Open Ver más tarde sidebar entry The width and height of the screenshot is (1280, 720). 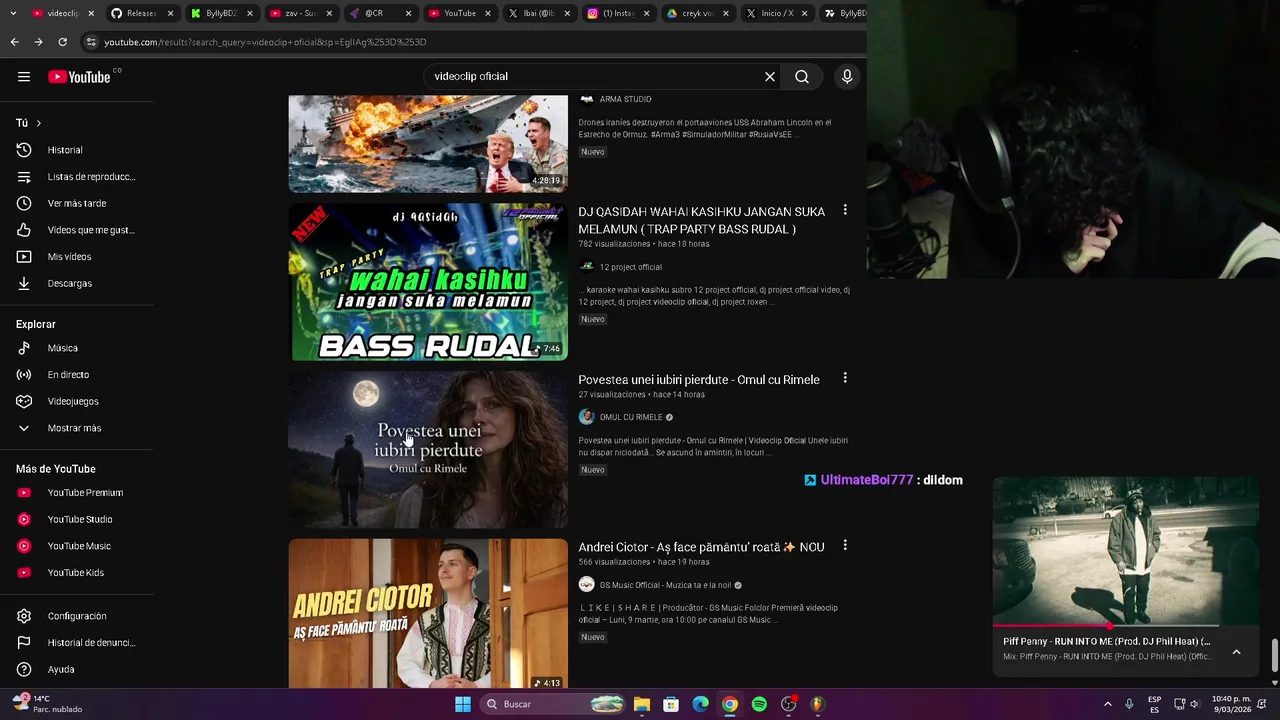(77, 203)
